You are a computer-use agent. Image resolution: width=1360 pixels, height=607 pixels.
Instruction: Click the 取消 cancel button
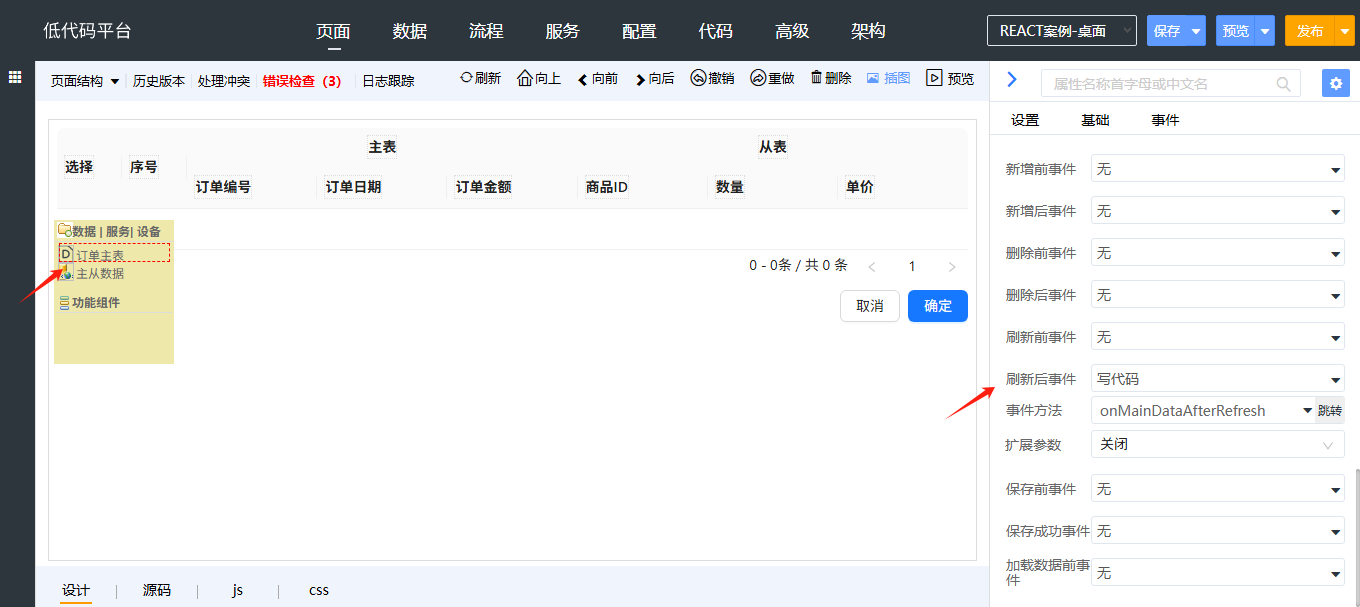(x=870, y=306)
